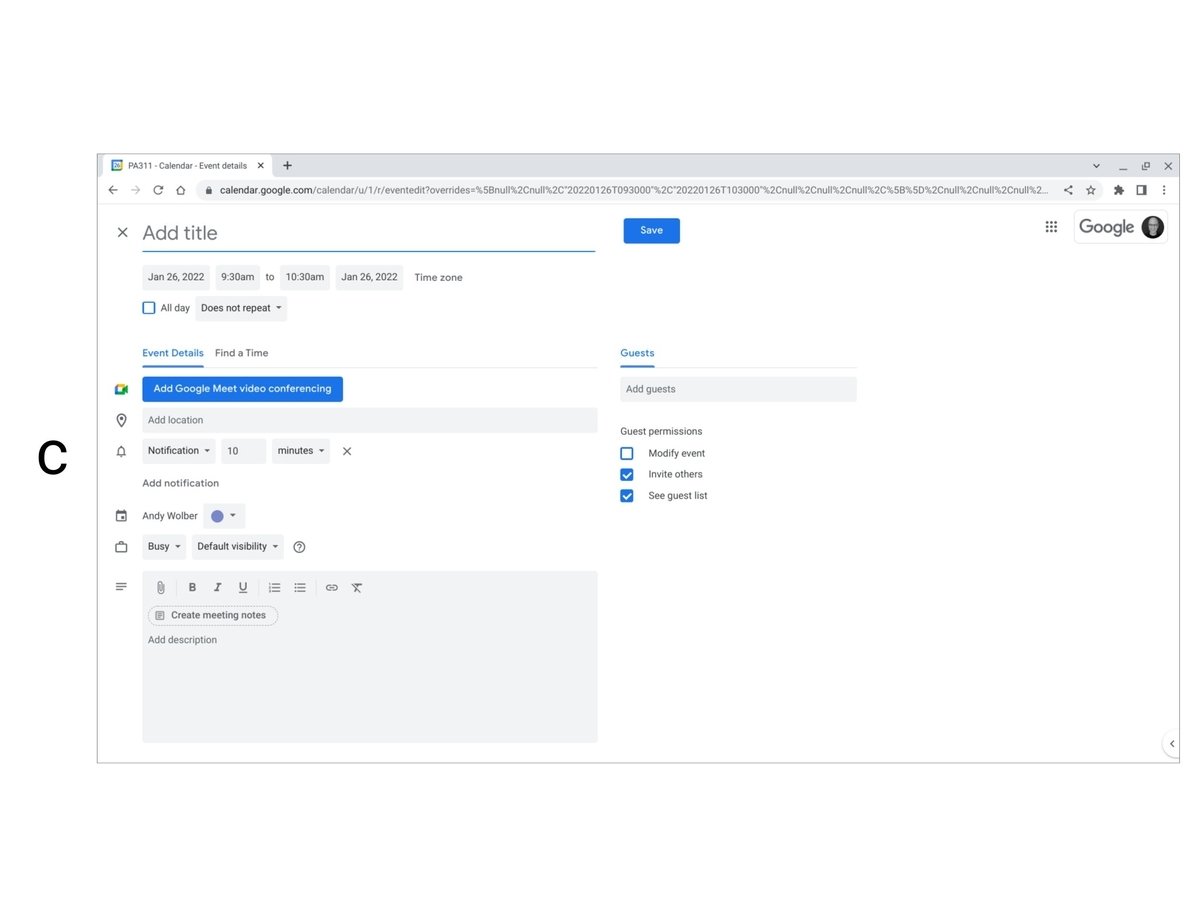The height and width of the screenshot is (900, 1200).
Task: Switch to the Find a Time tab
Action: (x=241, y=353)
